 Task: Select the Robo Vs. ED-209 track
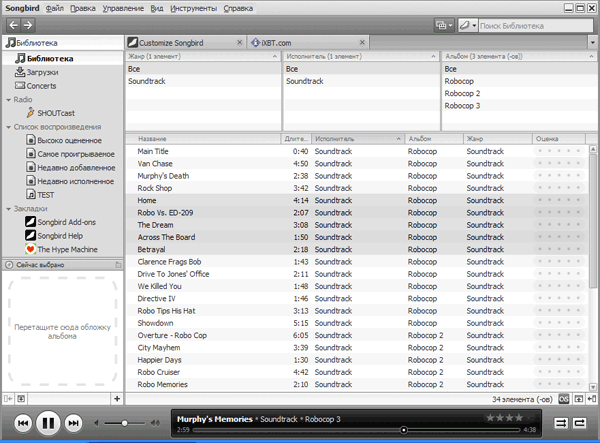(x=357, y=213)
